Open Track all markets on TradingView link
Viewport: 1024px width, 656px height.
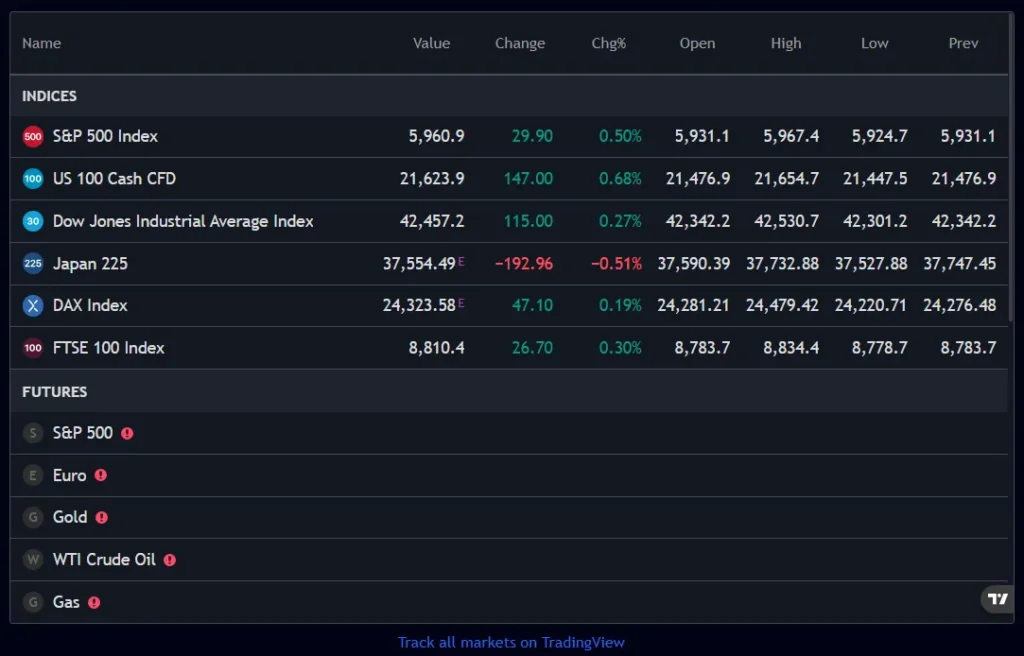tap(512, 642)
